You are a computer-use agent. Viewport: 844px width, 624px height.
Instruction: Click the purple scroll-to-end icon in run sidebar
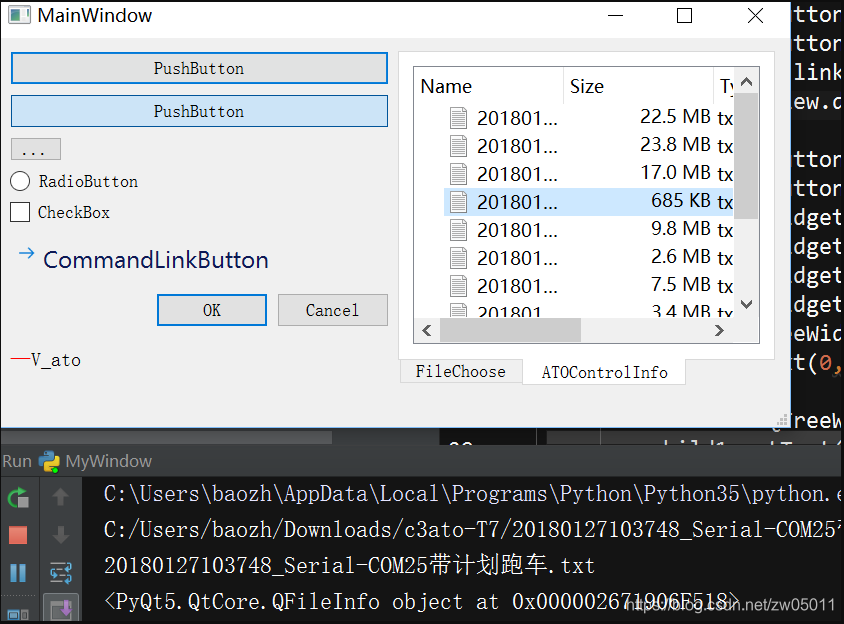point(62,608)
